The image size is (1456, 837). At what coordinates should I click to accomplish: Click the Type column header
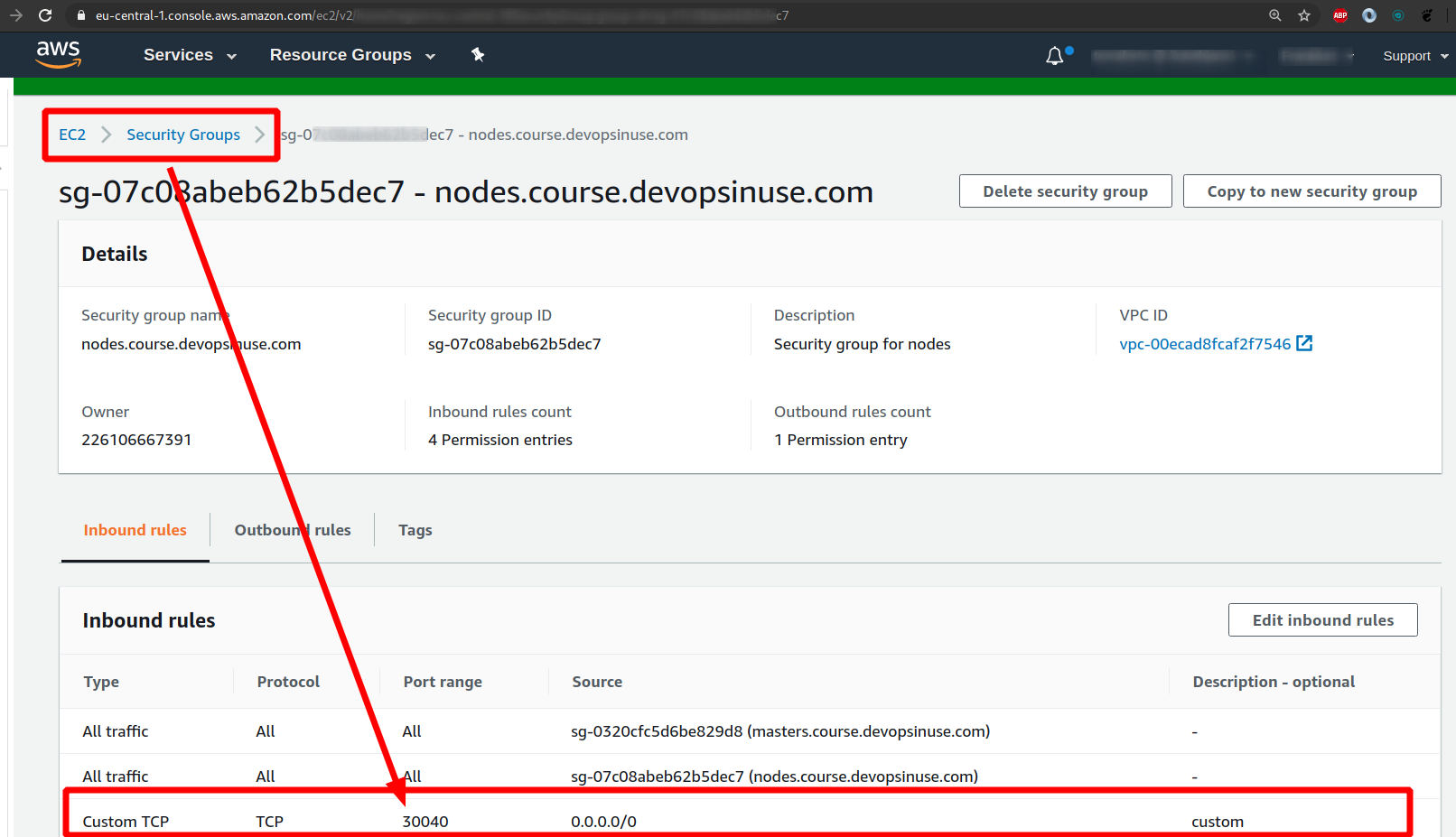pyautogui.click(x=101, y=682)
